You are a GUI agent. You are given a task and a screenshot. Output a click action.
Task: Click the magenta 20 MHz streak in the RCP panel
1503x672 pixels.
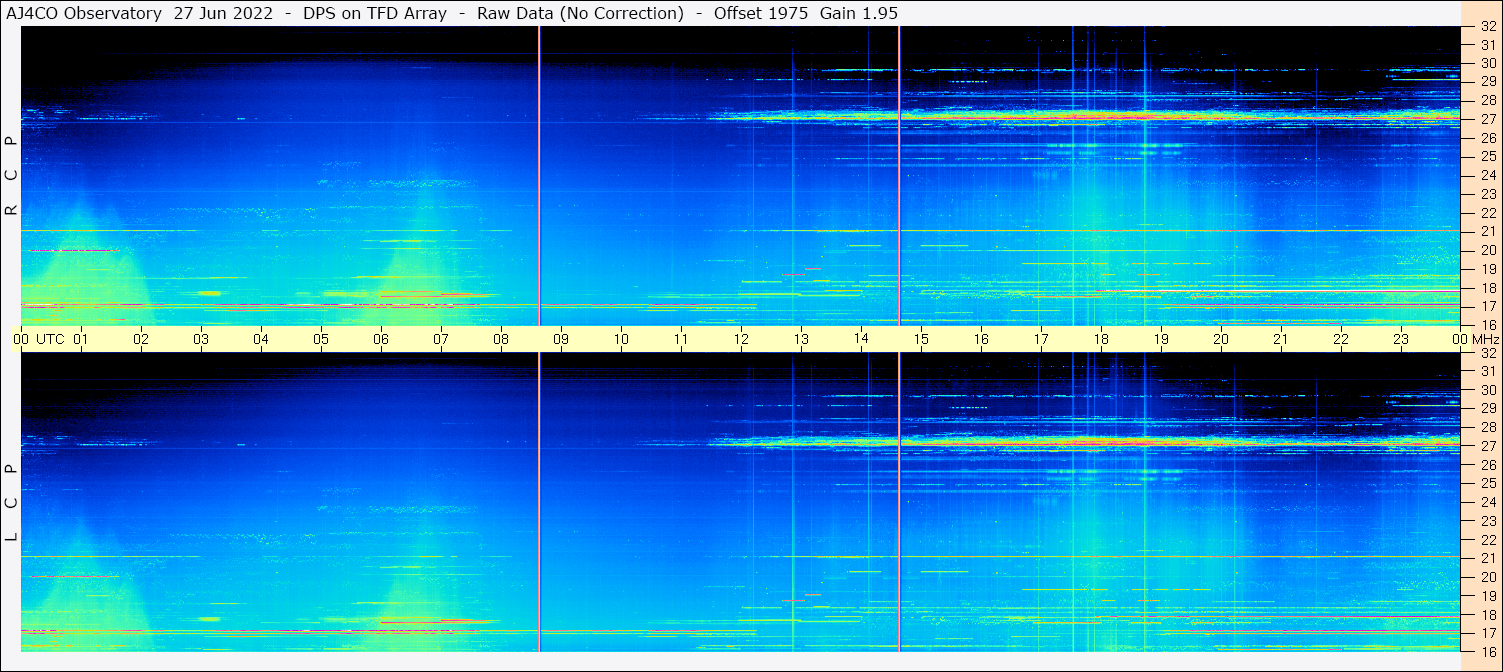(x=75, y=250)
